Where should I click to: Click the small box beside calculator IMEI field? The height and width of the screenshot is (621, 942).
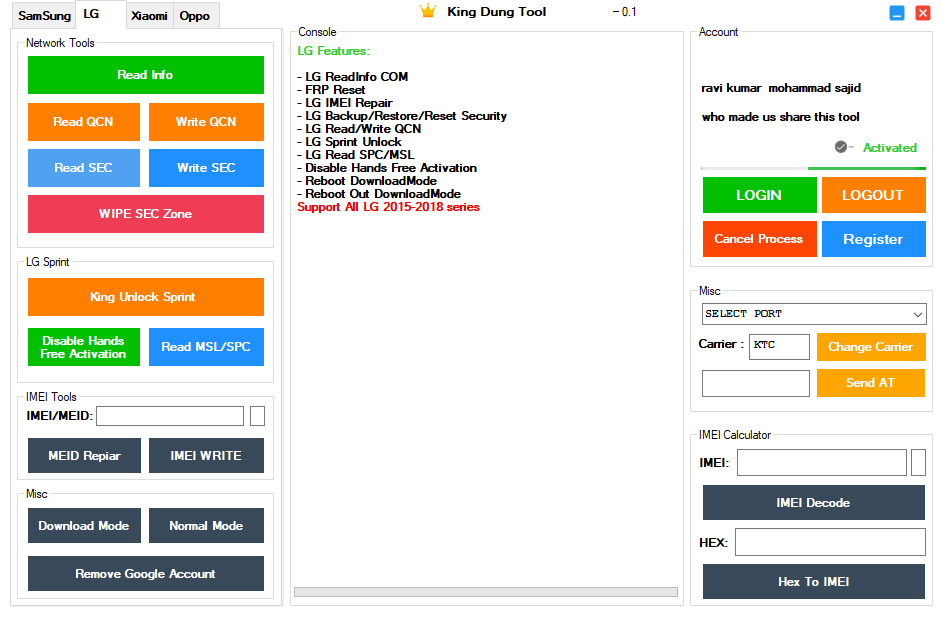[x=918, y=462]
